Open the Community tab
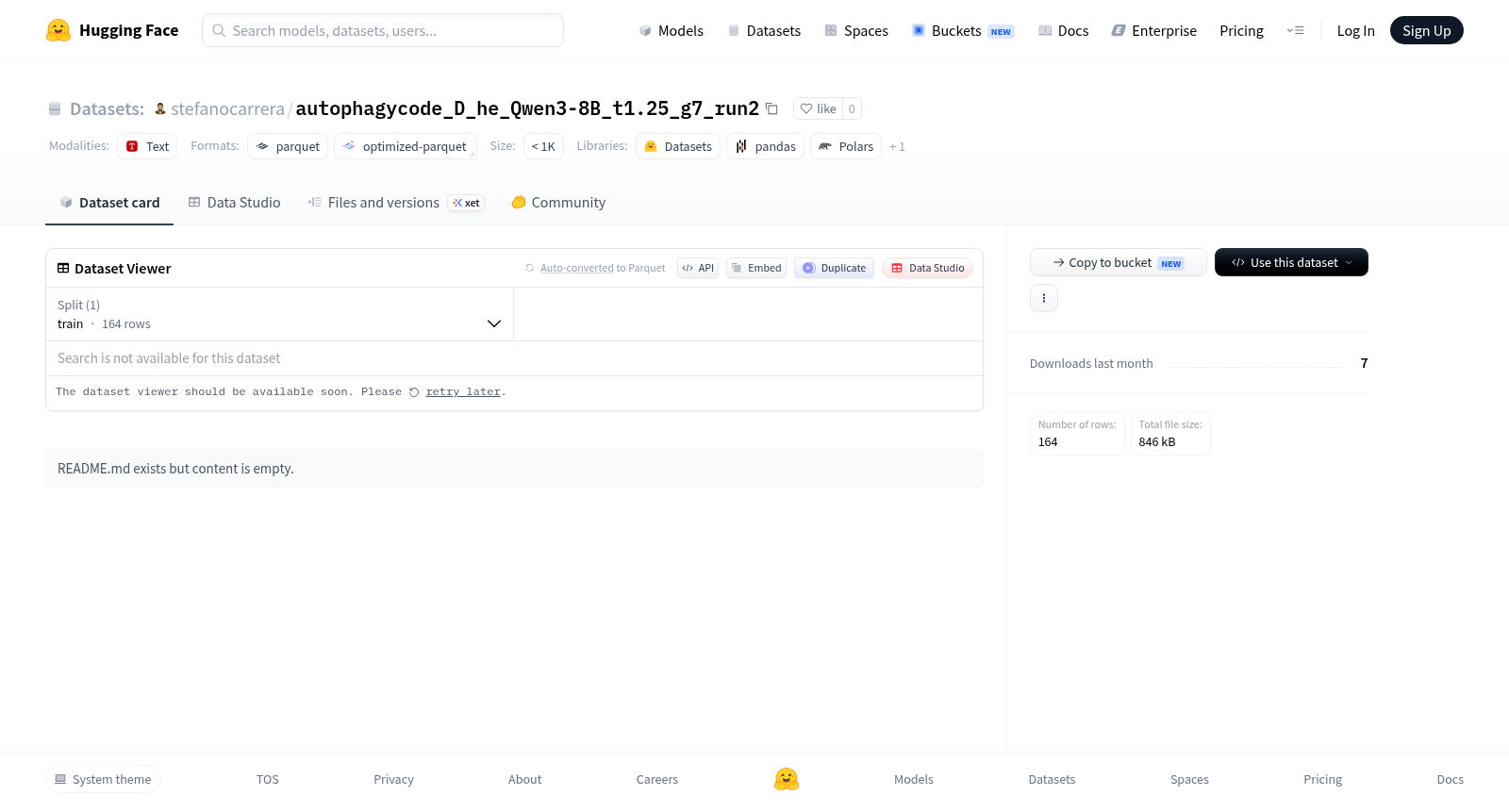 [558, 203]
